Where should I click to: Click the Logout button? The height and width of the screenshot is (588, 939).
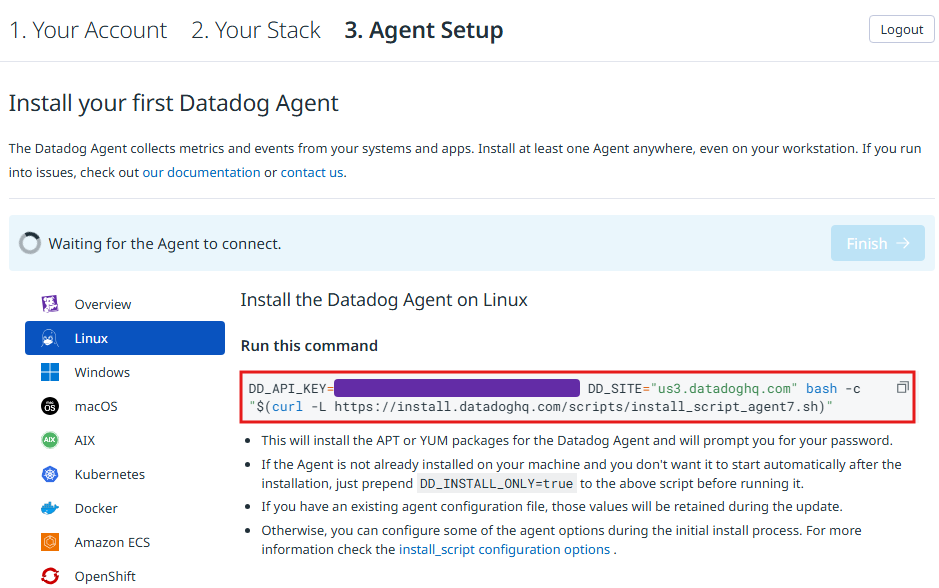pyautogui.click(x=901, y=29)
